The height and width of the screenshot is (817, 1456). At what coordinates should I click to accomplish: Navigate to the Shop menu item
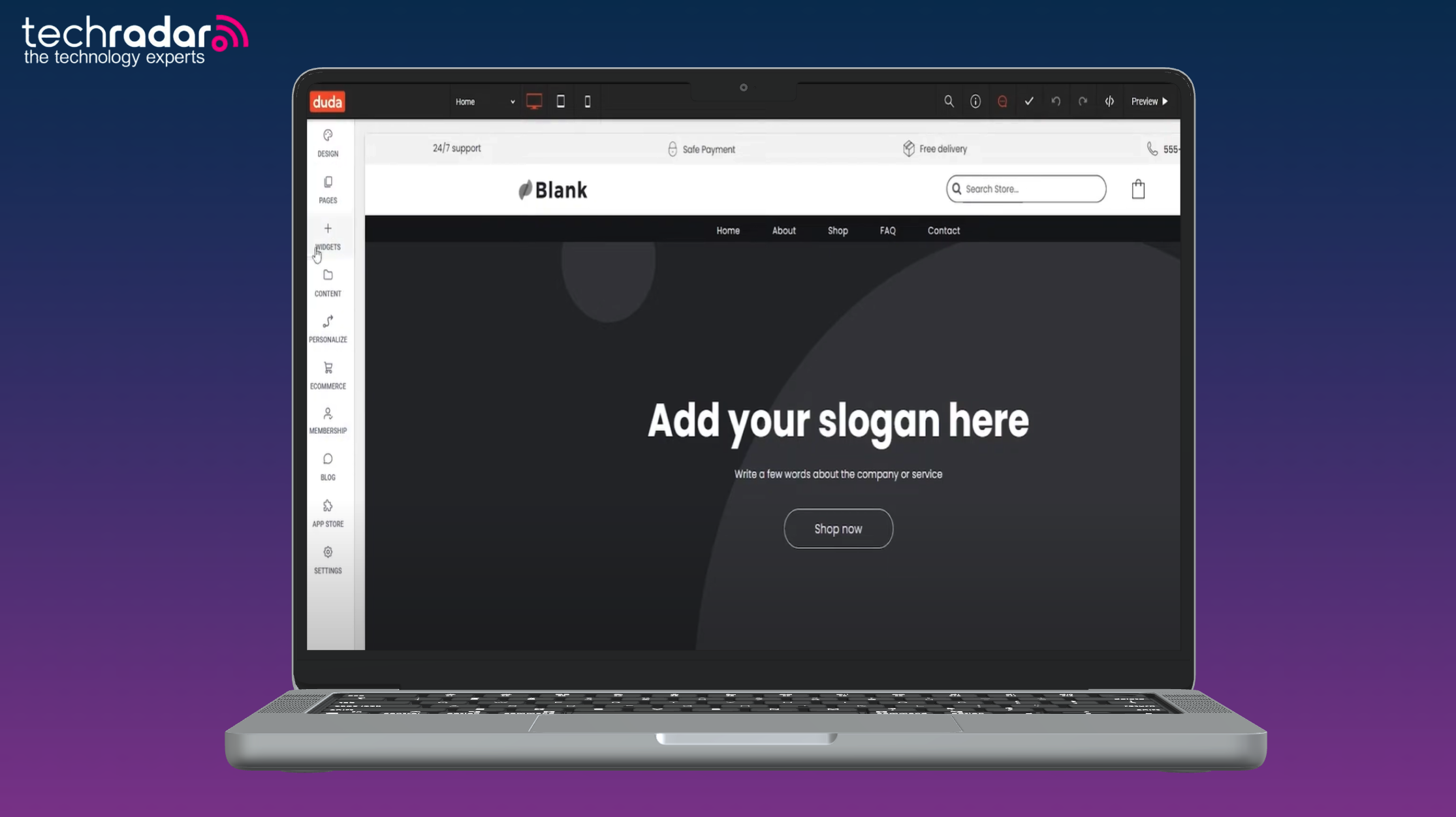(838, 230)
